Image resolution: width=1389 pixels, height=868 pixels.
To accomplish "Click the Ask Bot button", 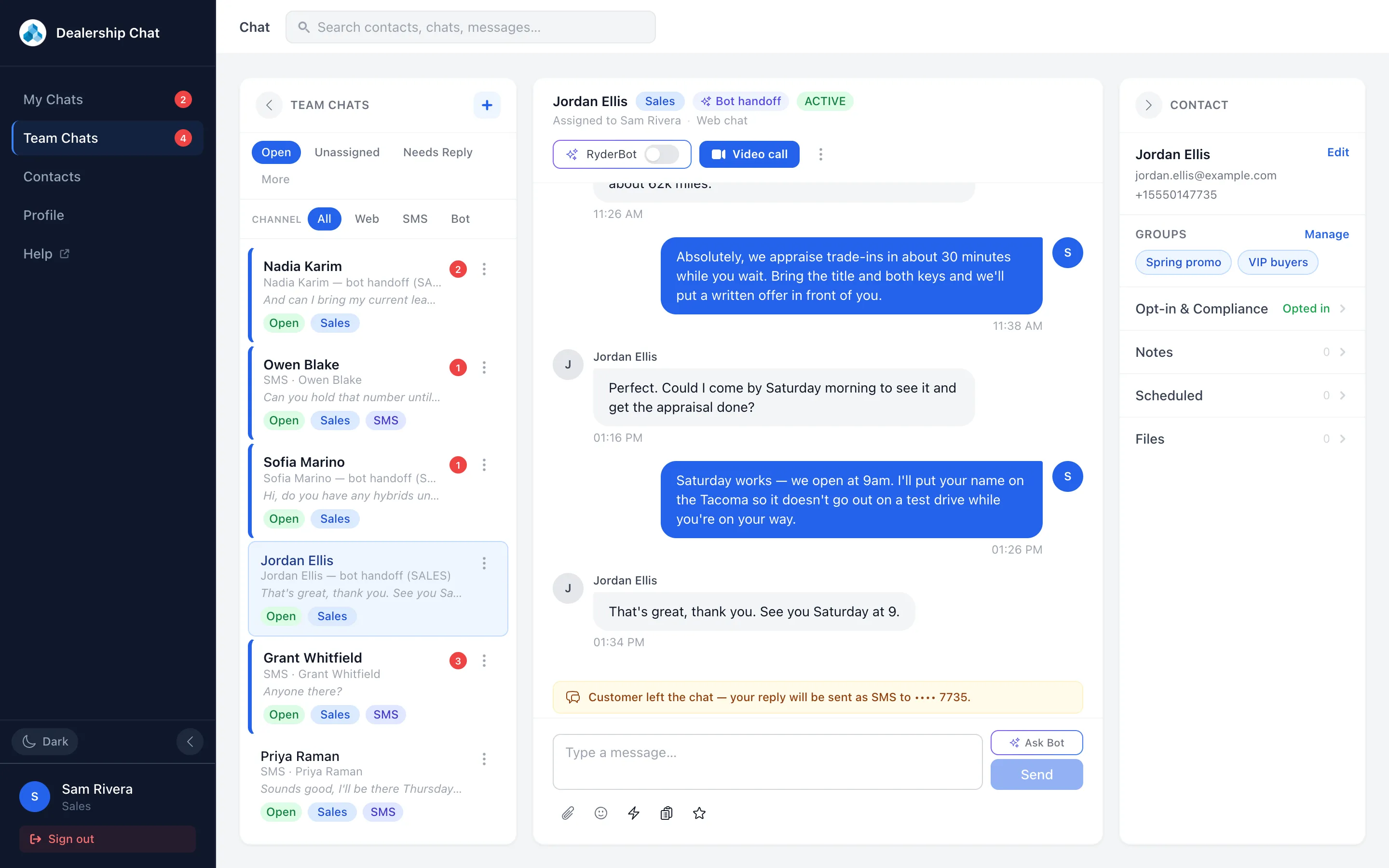I will pos(1036,742).
